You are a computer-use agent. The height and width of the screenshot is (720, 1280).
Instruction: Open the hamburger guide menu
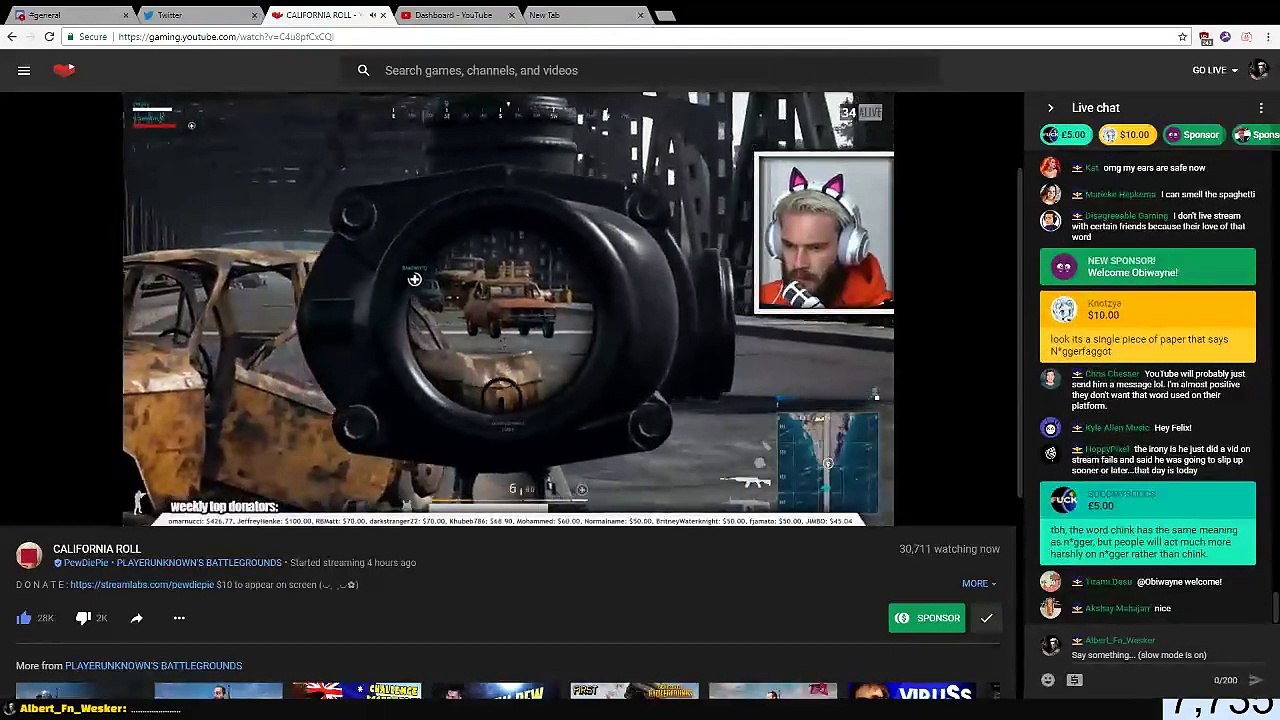24,70
